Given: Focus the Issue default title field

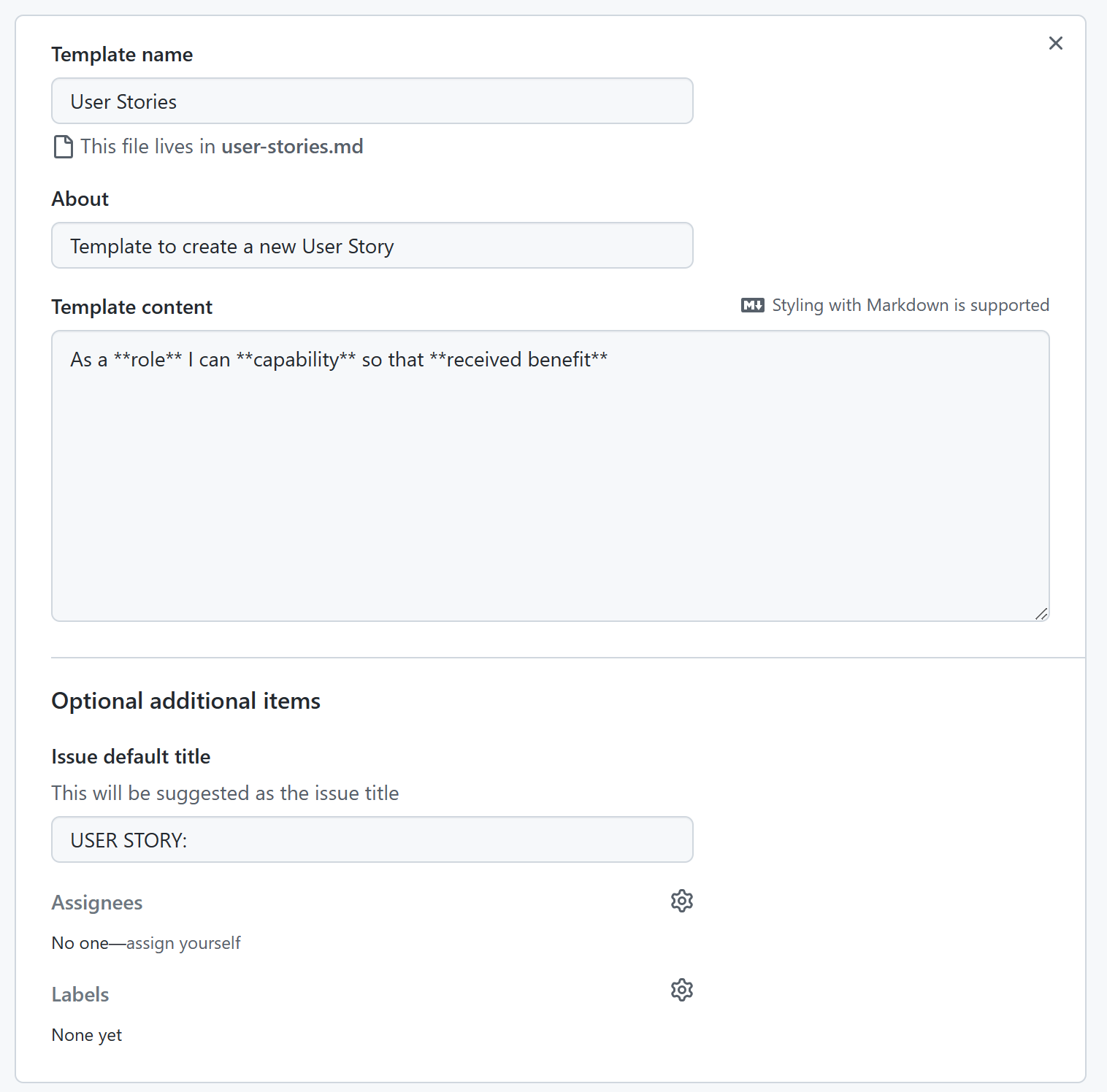Looking at the screenshot, I should click(x=372, y=839).
